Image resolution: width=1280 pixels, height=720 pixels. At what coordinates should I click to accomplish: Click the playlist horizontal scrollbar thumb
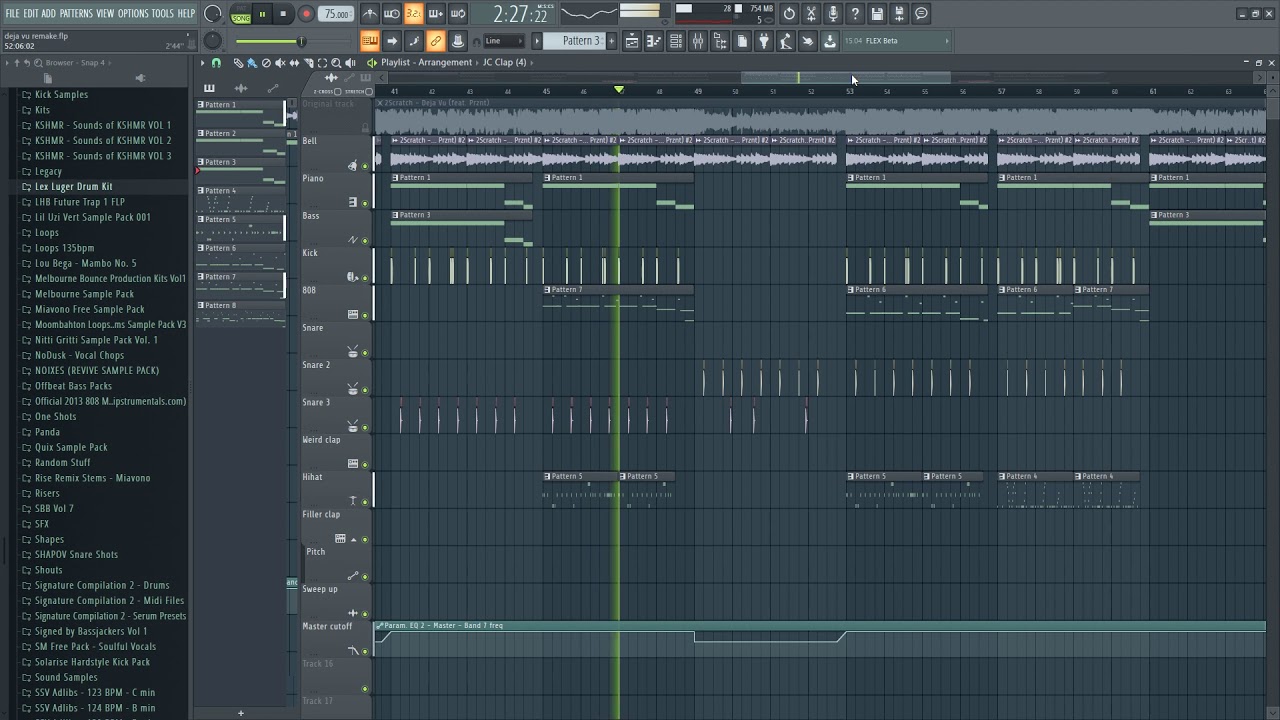tap(846, 77)
